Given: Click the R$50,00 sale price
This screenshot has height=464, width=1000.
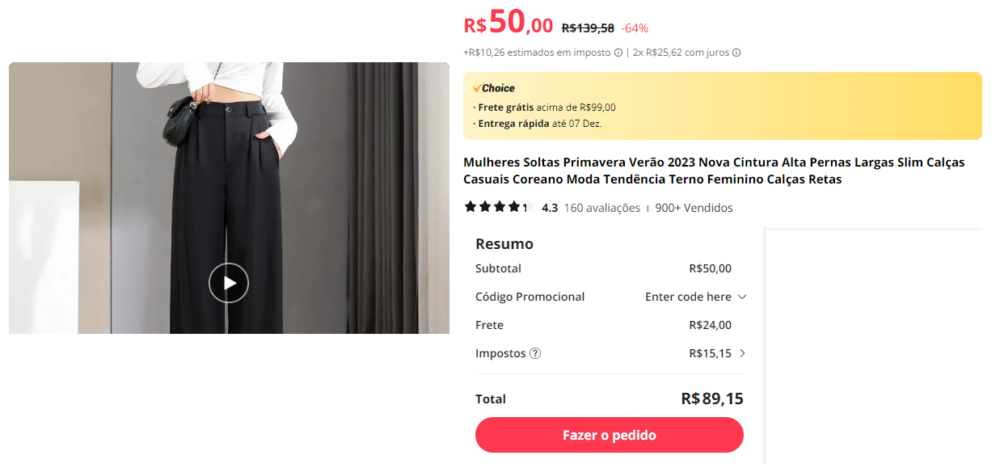Looking at the screenshot, I should pyautogui.click(x=508, y=24).
